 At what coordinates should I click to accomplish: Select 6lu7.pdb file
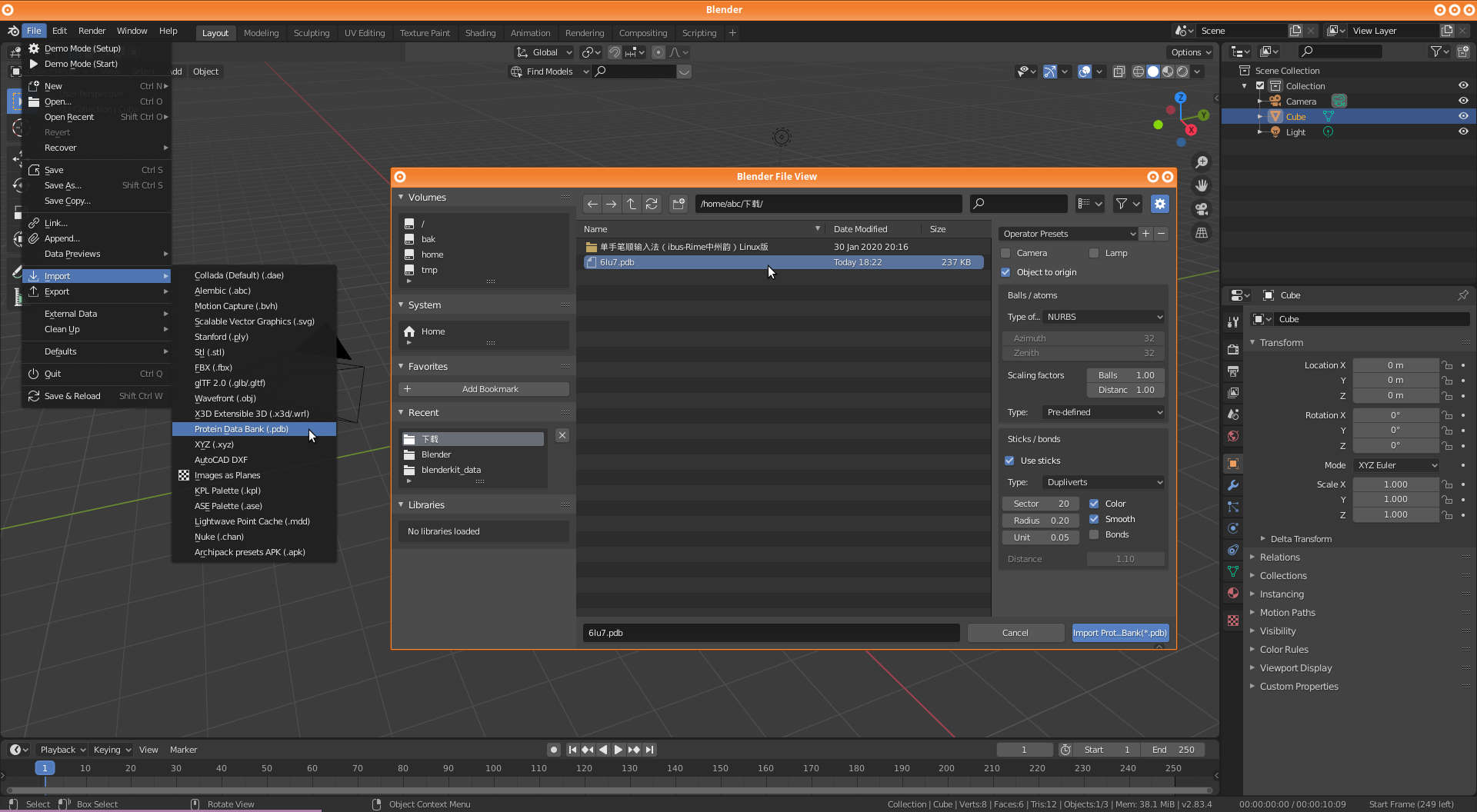pyautogui.click(x=783, y=262)
